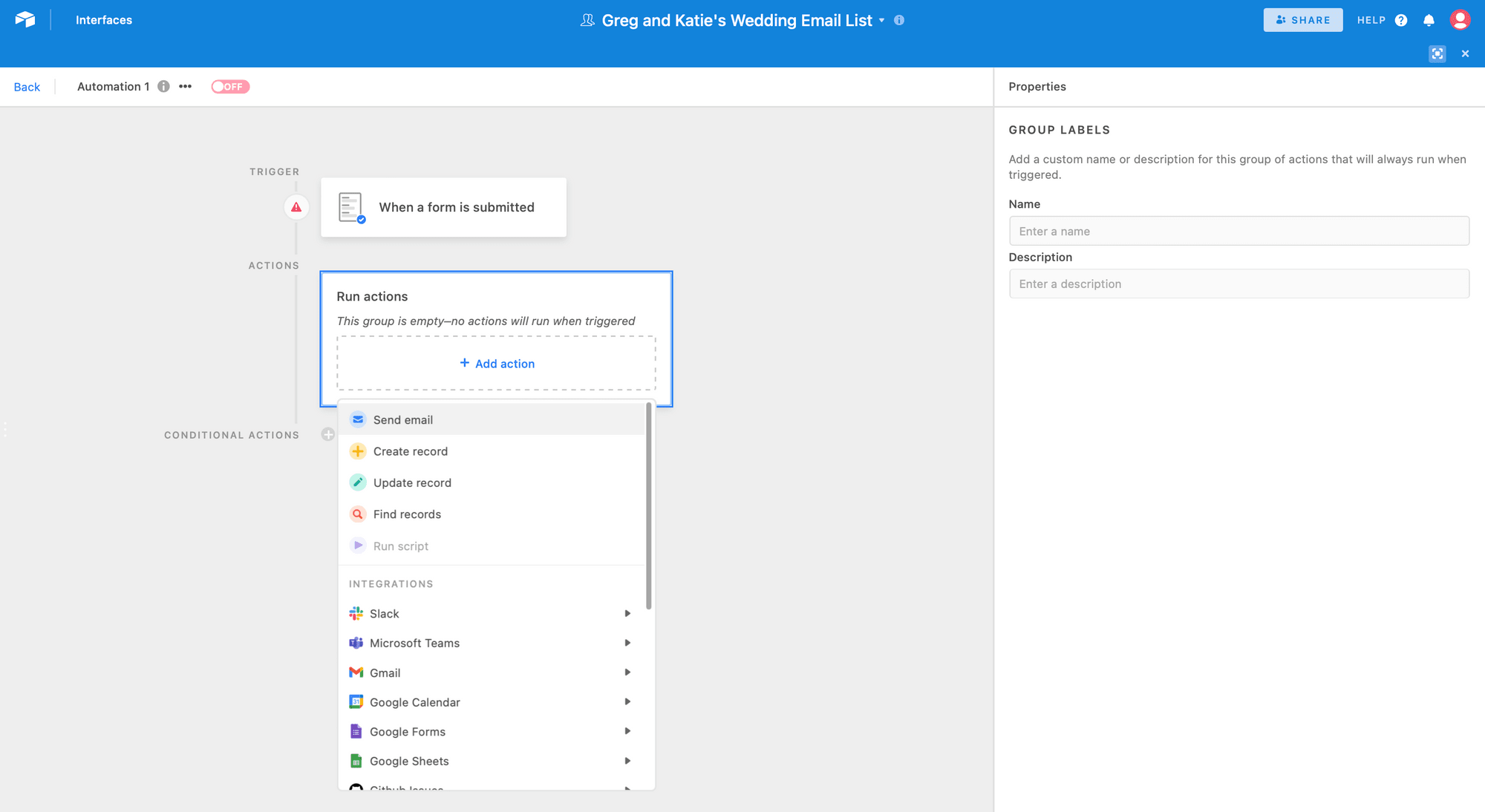Click the Create record action icon
1485x812 pixels.
tap(358, 451)
